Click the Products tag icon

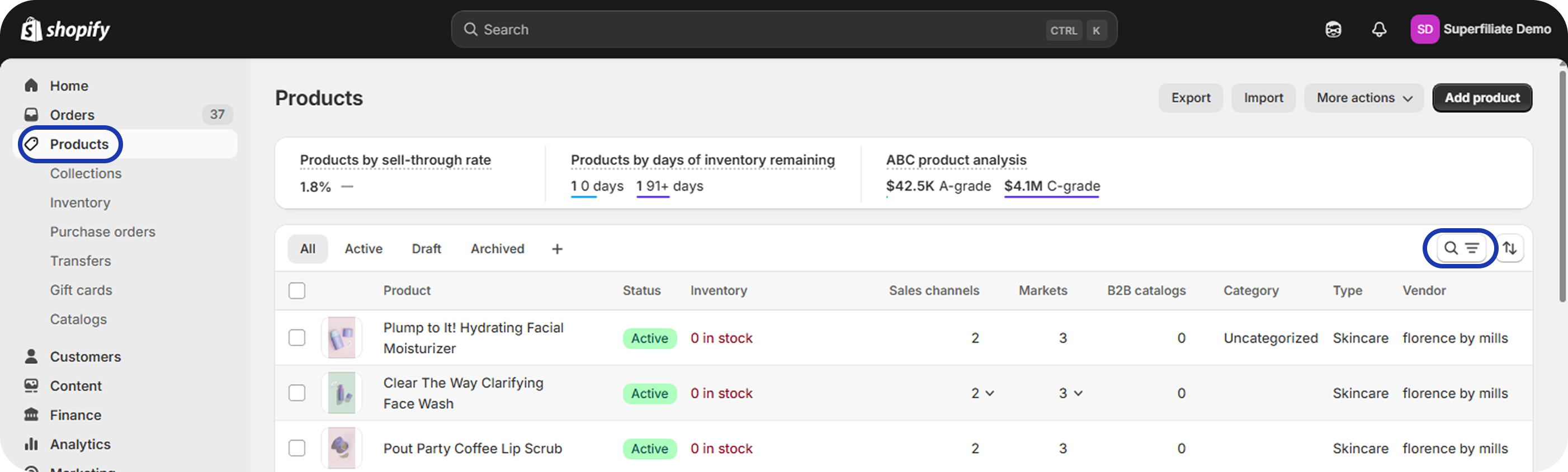pyautogui.click(x=31, y=144)
